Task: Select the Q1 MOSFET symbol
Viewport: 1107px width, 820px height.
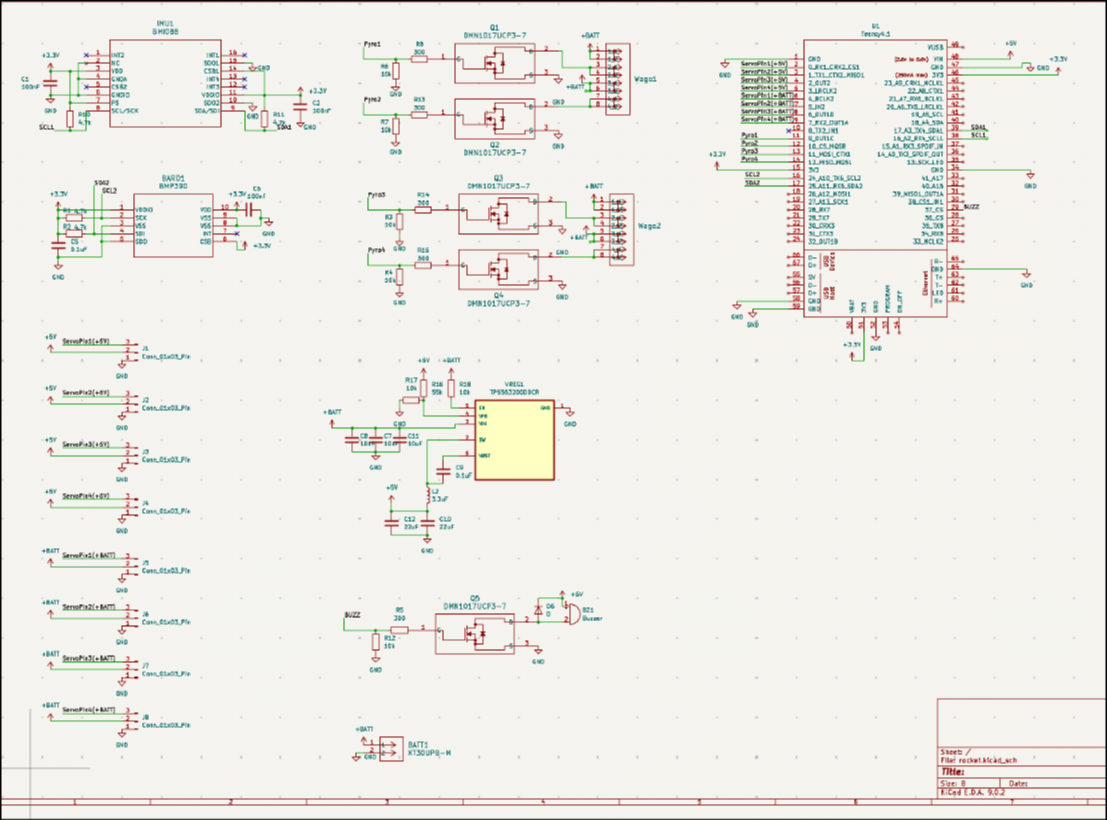Action: (x=495, y=62)
